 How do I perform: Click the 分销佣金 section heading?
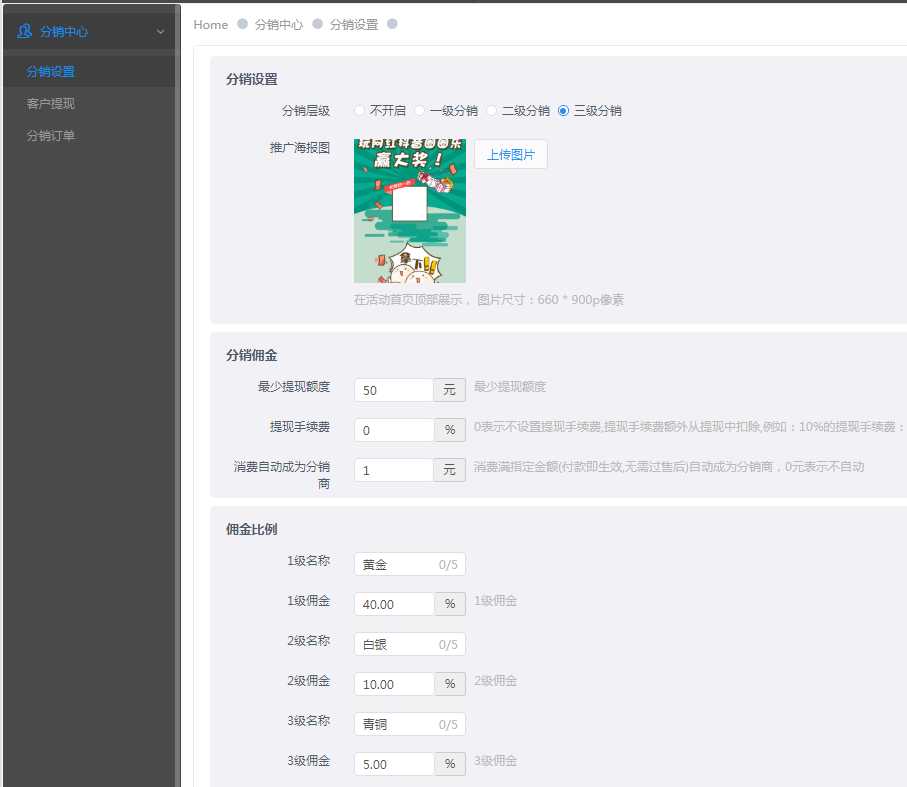pos(252,355)
